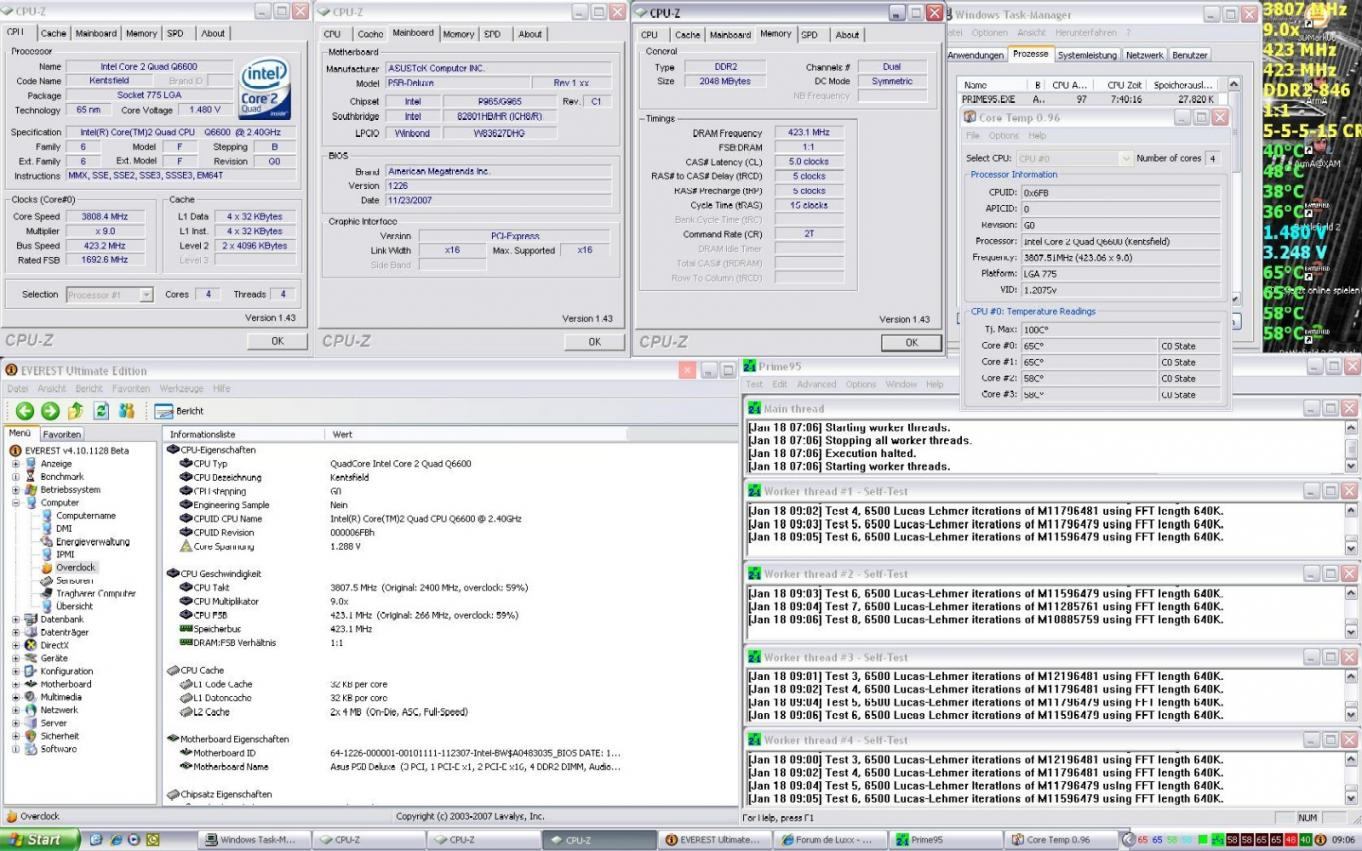Viewport: 1362px width, 851px height.
Task: Sort by Speicherauslastung column header in Task-Manager
Action: [x=1183, y=85]
